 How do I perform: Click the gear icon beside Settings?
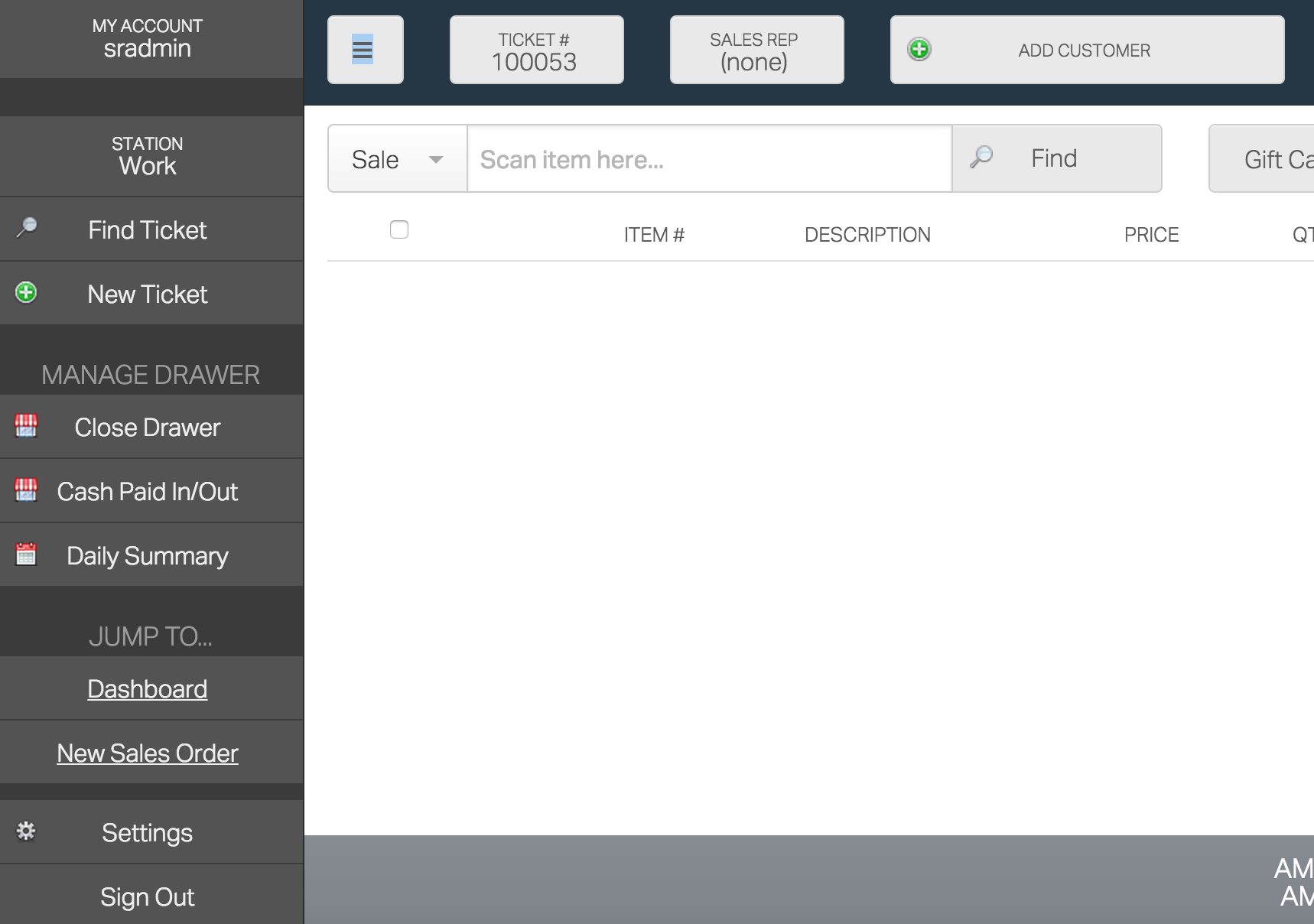pyautogui.click(x=27, y=831)
